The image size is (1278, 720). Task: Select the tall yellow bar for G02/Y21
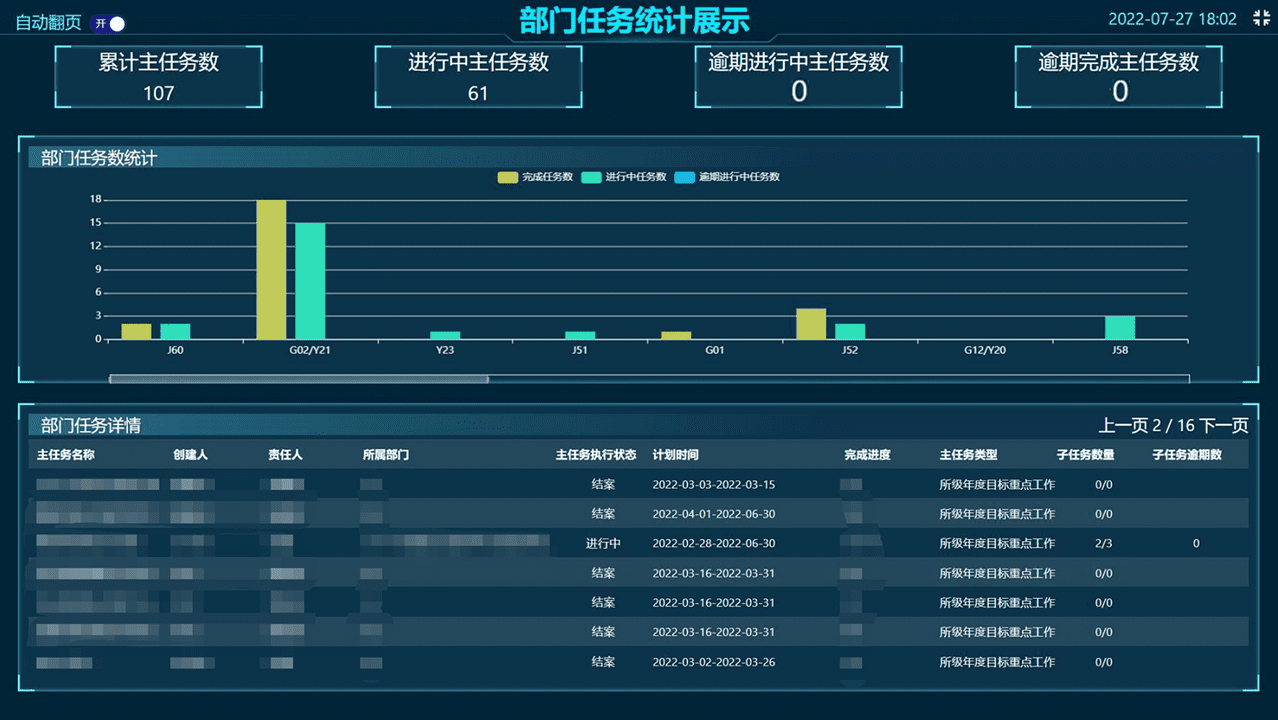click(270, 270)
